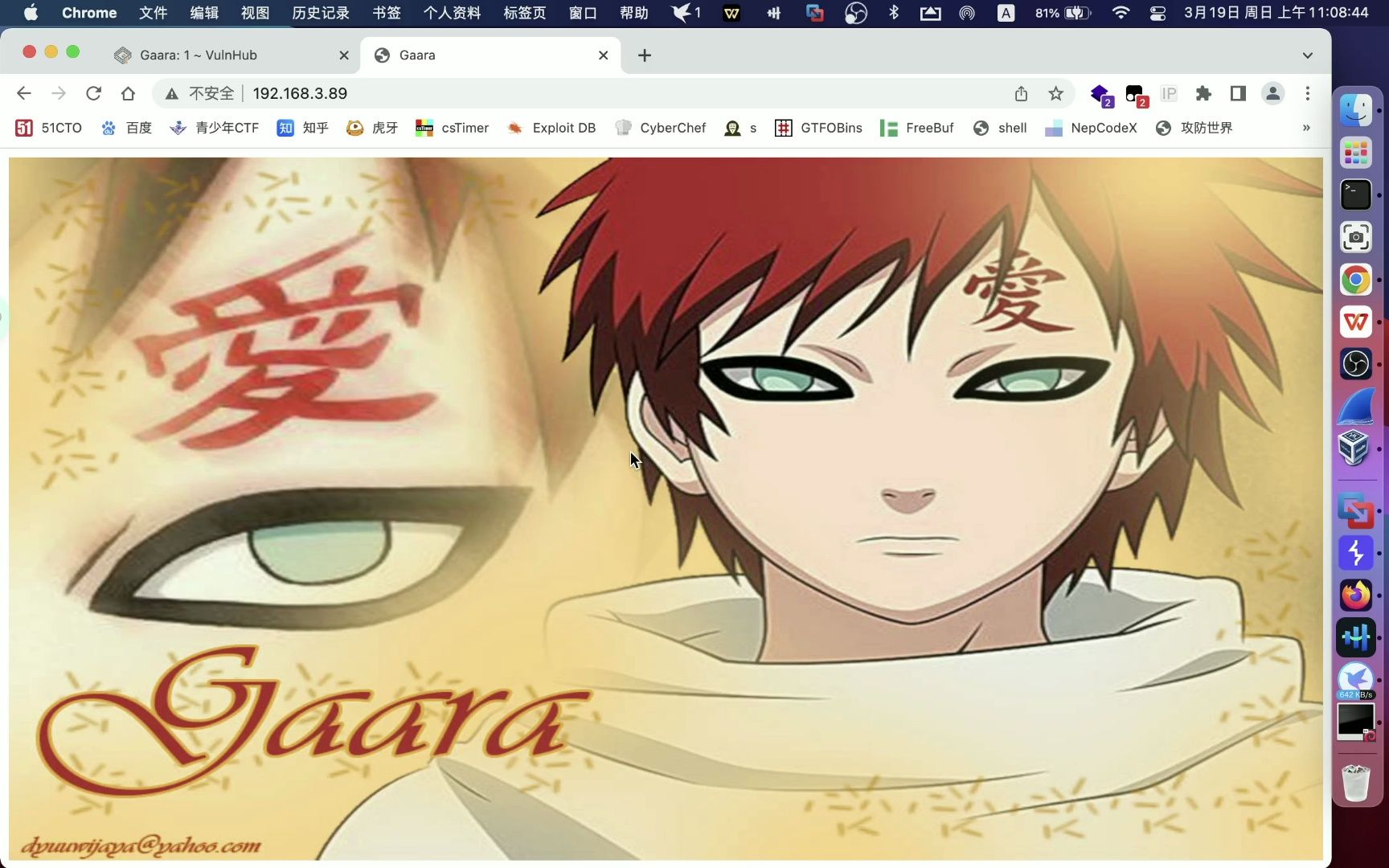The width and height of the screenshot is (1389, 868).
Task: Show more bookmarks with the overflow chevron
Action: coord(1306,128)
